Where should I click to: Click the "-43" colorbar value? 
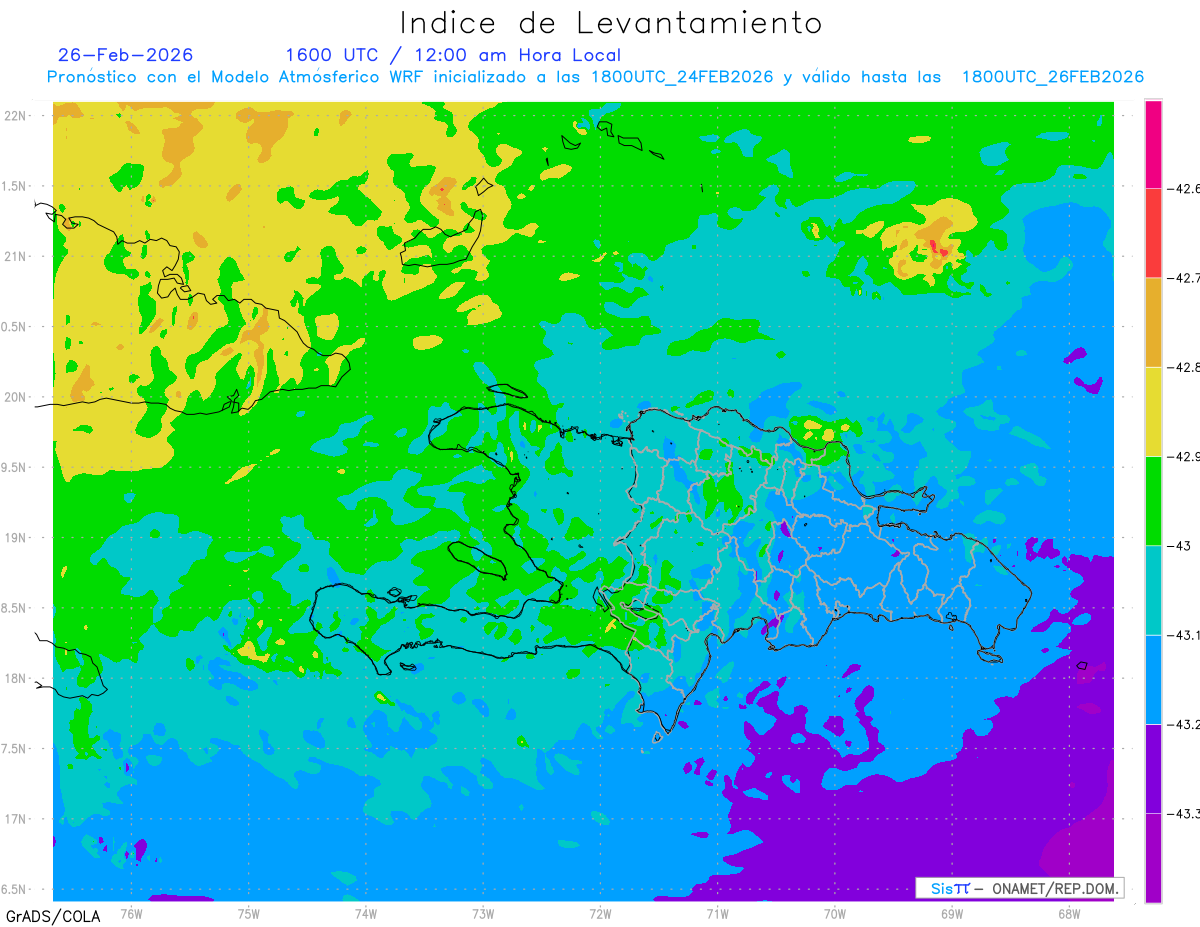1180,545
